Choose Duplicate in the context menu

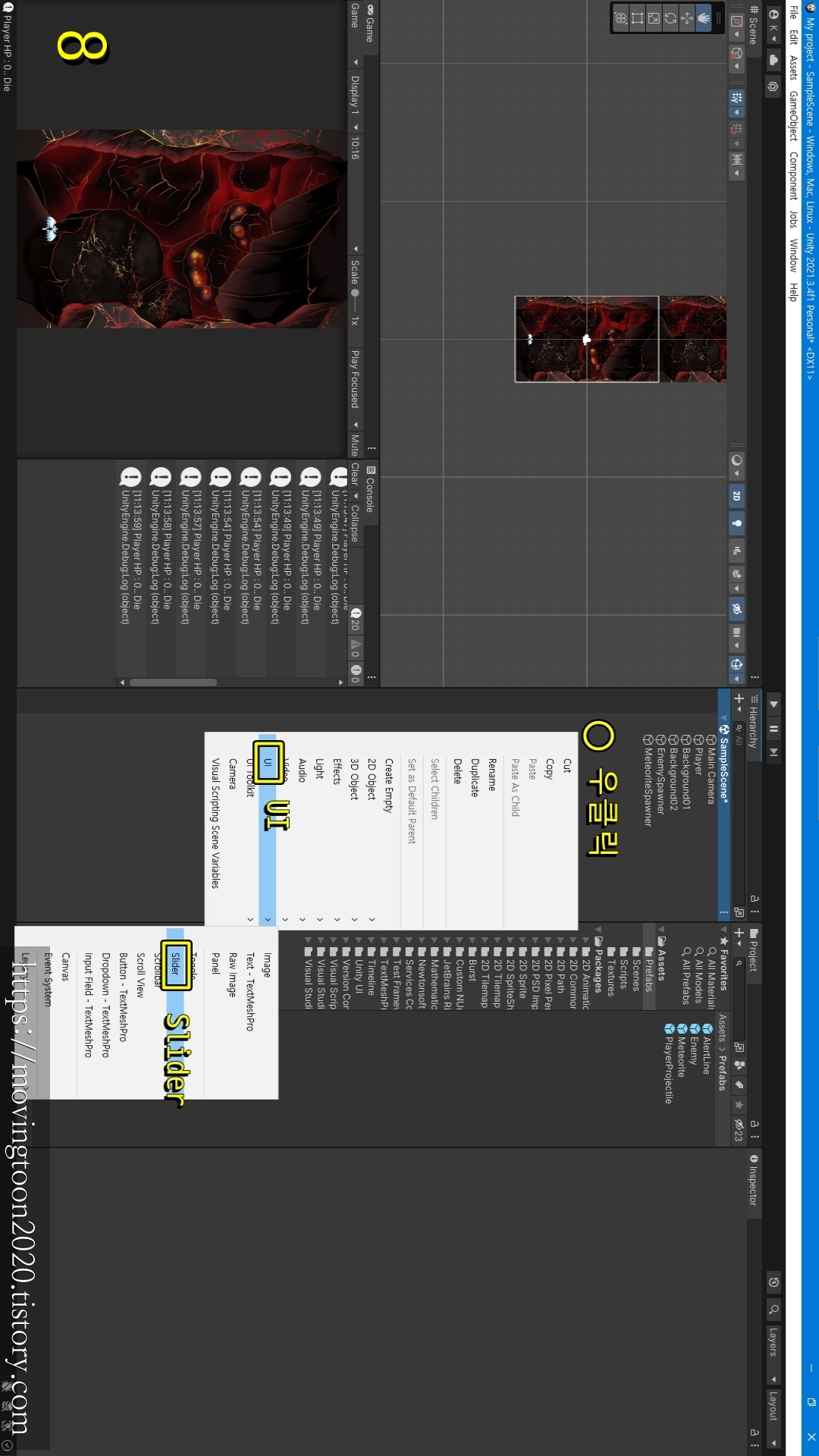click(x=475, y=830)
